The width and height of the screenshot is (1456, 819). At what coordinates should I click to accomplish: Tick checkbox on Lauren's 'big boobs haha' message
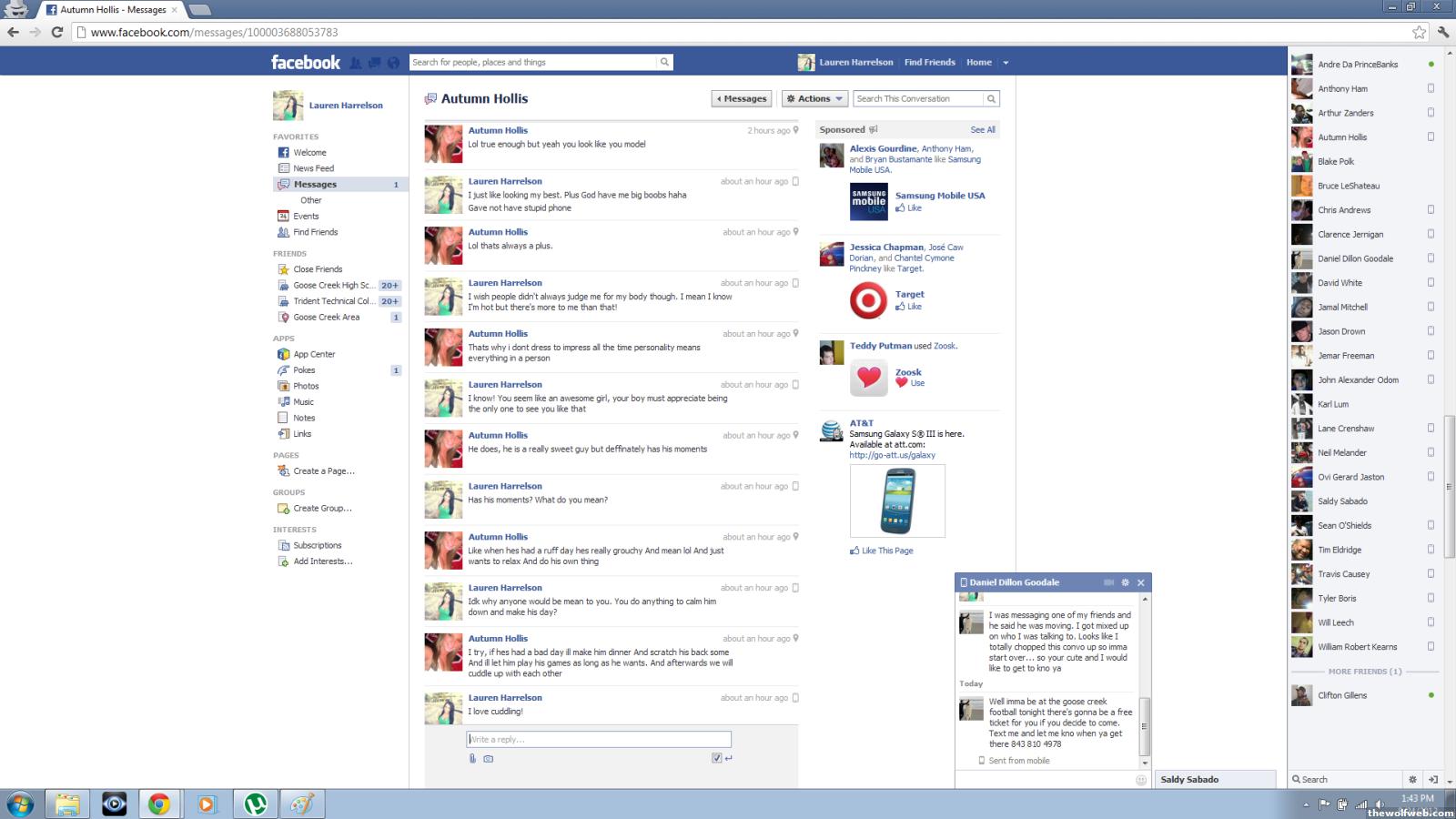pos(795,182)
